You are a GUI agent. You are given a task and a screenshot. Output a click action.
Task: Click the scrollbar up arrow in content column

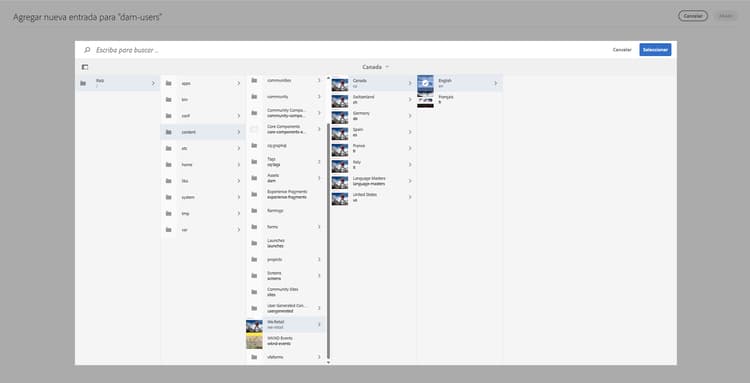pos(328,77)
